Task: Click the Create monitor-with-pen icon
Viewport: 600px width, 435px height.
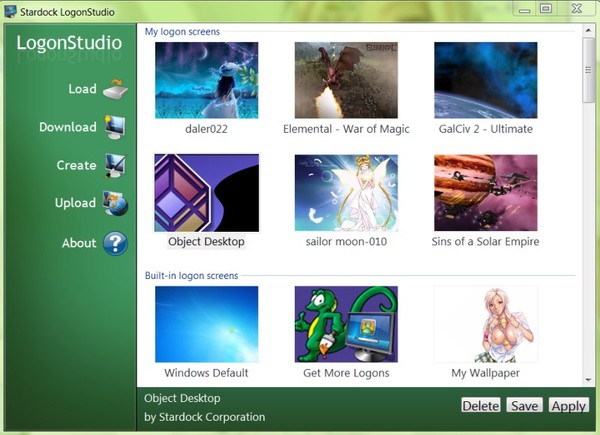Action: click(x=115, y=165)
